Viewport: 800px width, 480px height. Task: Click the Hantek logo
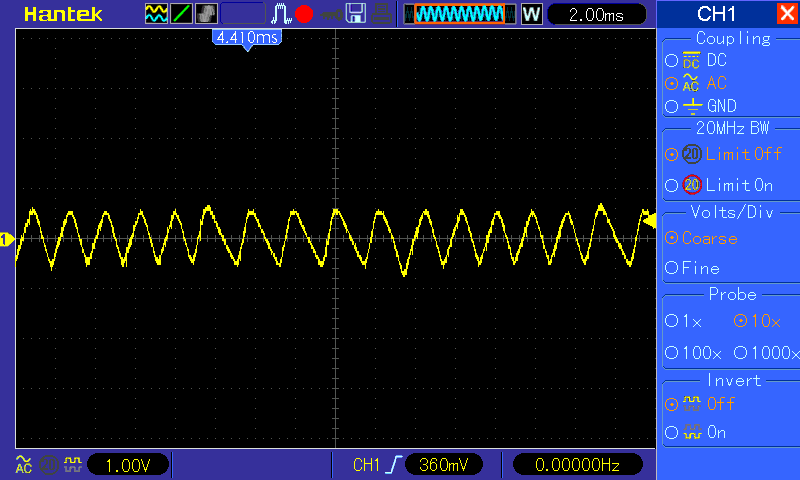(x=63, y=14)
